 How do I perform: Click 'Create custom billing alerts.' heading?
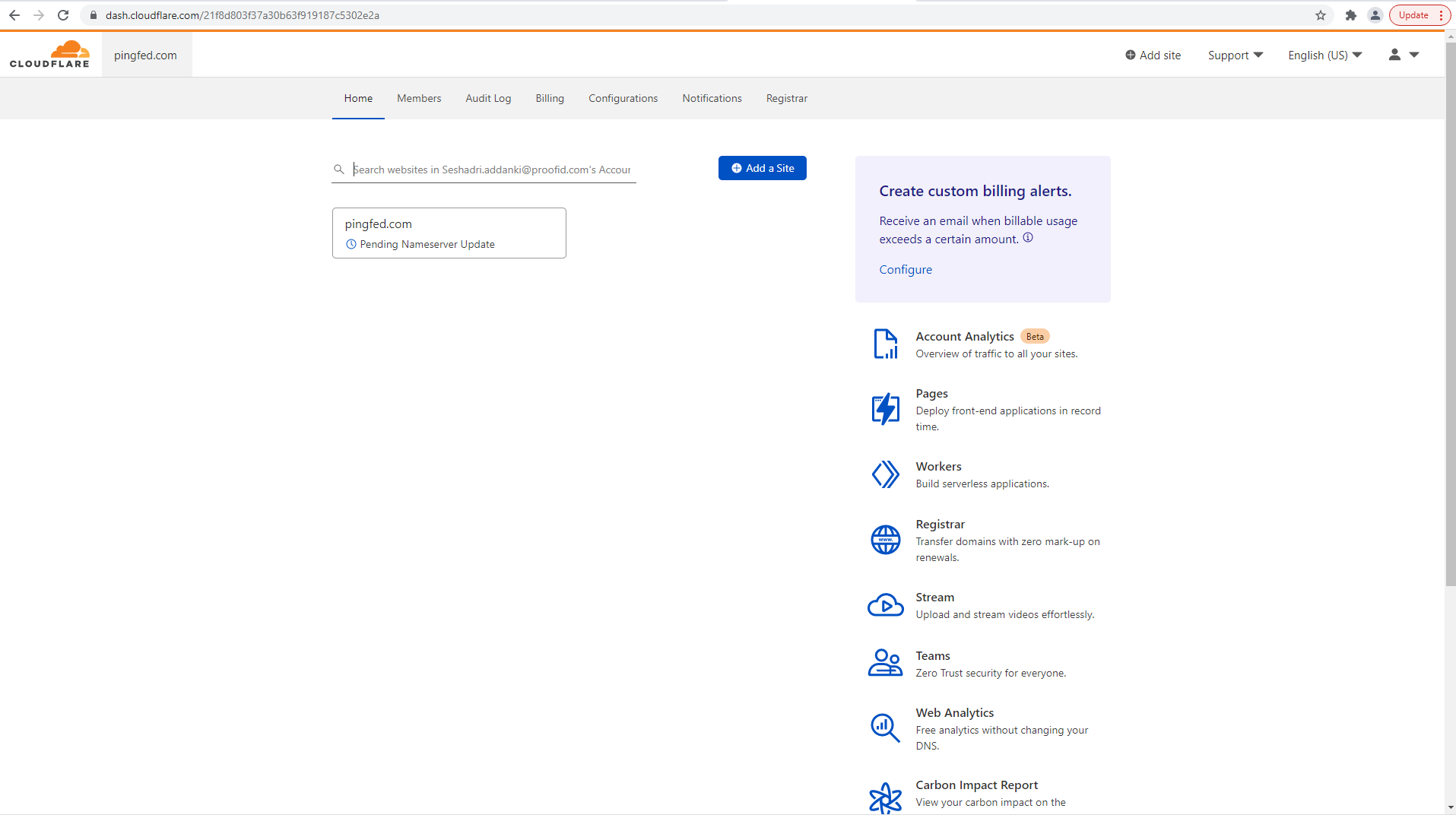[x=975, y=191]
